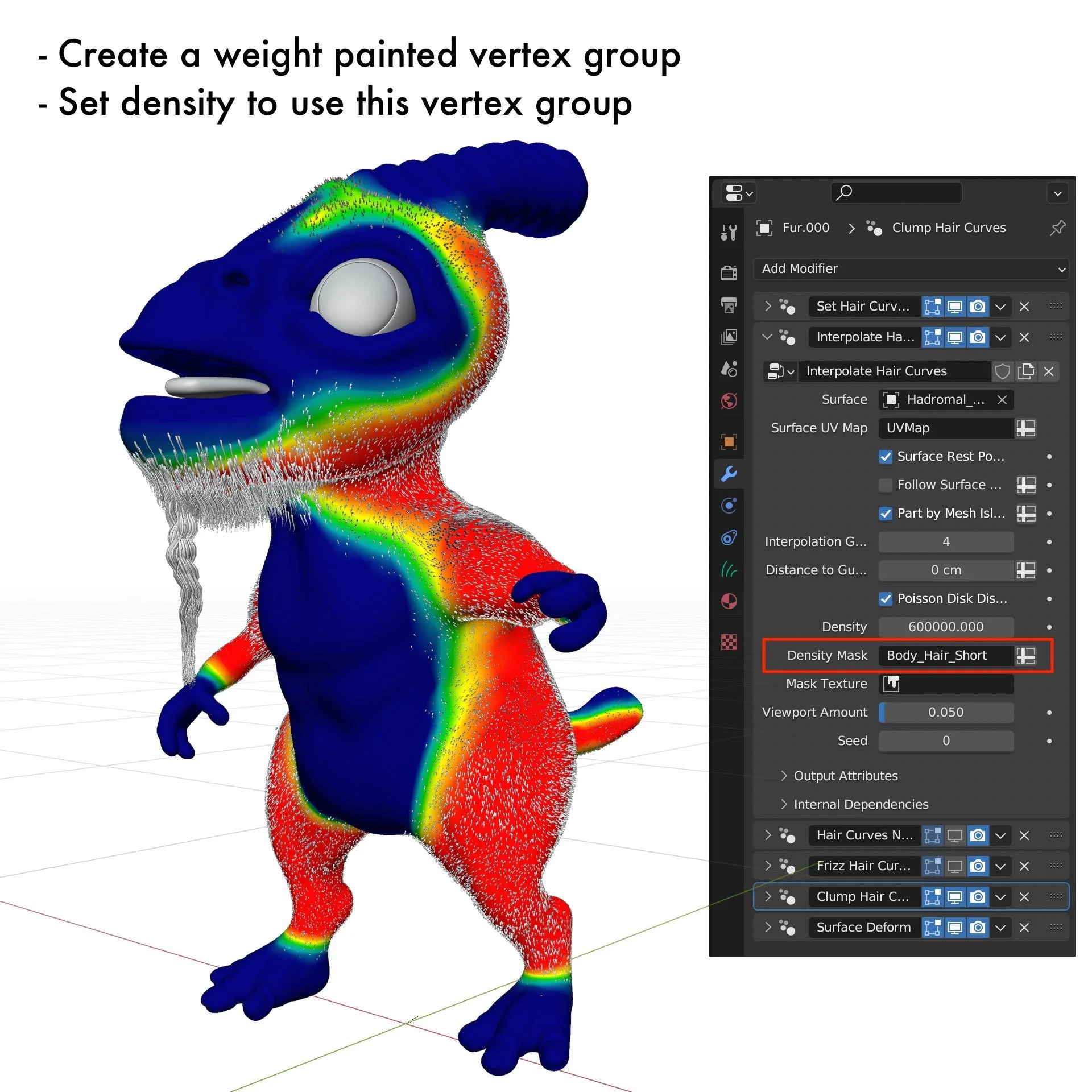Click the Fur.000 breadcrumb item
The image size is (1092, 1092).
(806, 227)
